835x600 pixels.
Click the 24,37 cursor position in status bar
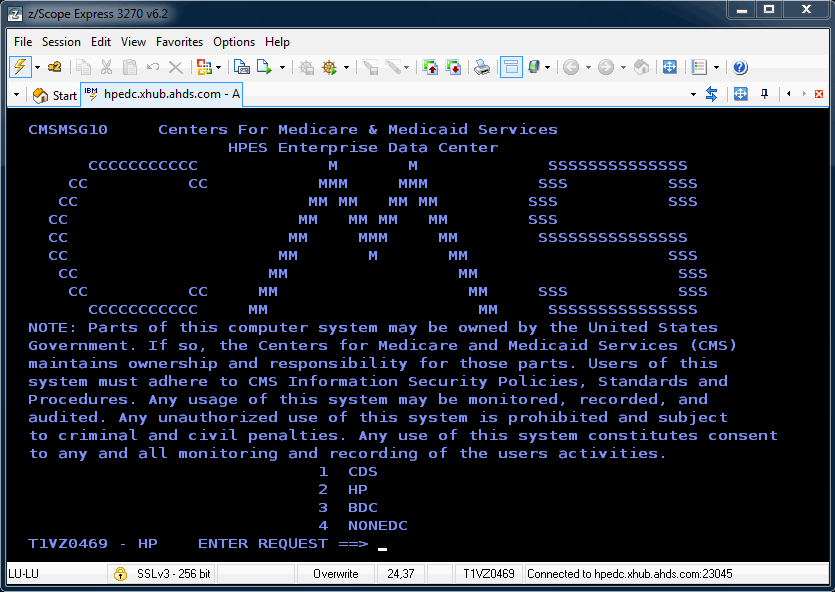(401, 574)
